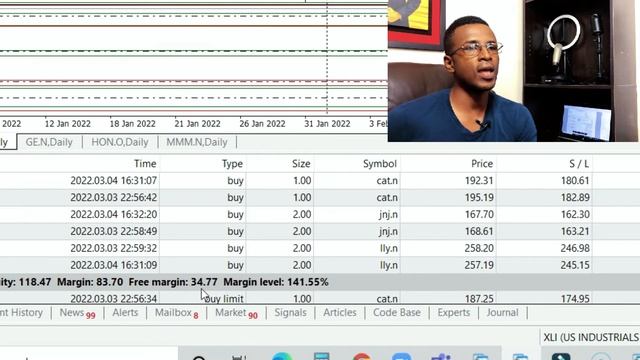This screenshot has height=360, width=640.
Task: Open the Signals tab
Action: pos(290,313)
